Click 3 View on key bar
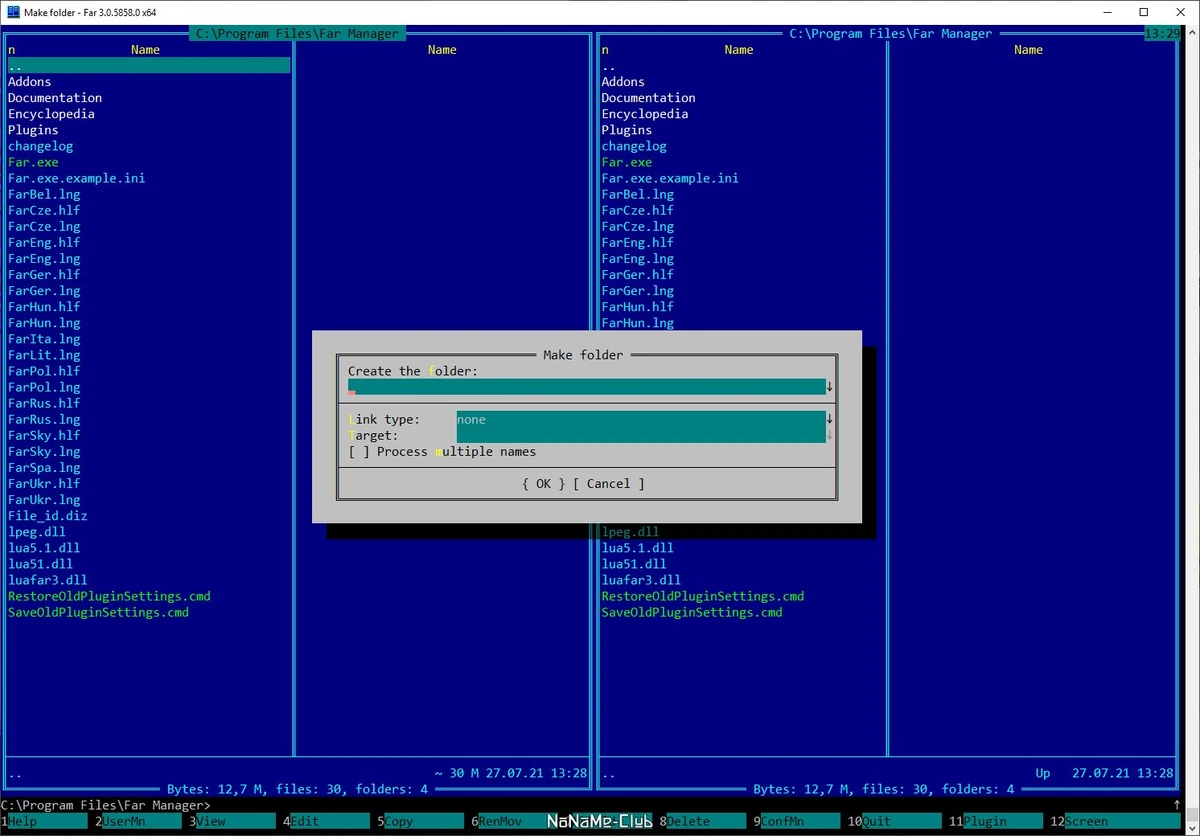1200x836 pixels. [x=232, y=821]
